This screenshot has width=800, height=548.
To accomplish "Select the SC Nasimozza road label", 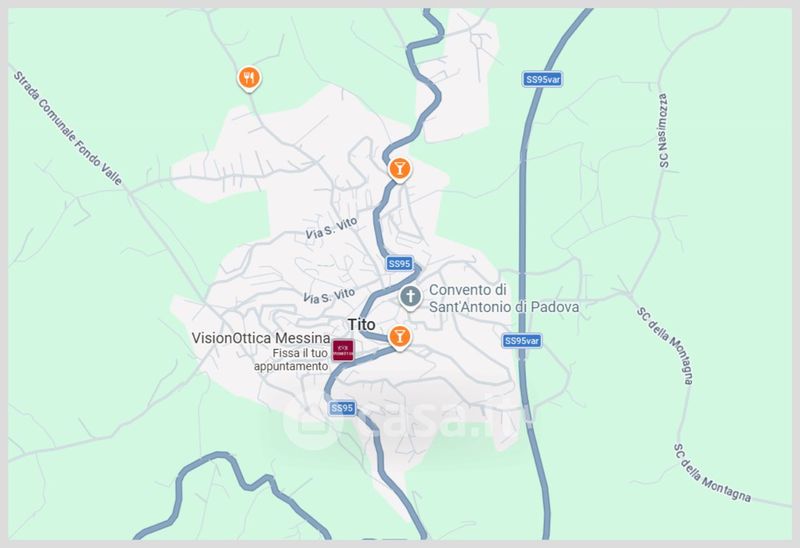I will coord(663,130).
